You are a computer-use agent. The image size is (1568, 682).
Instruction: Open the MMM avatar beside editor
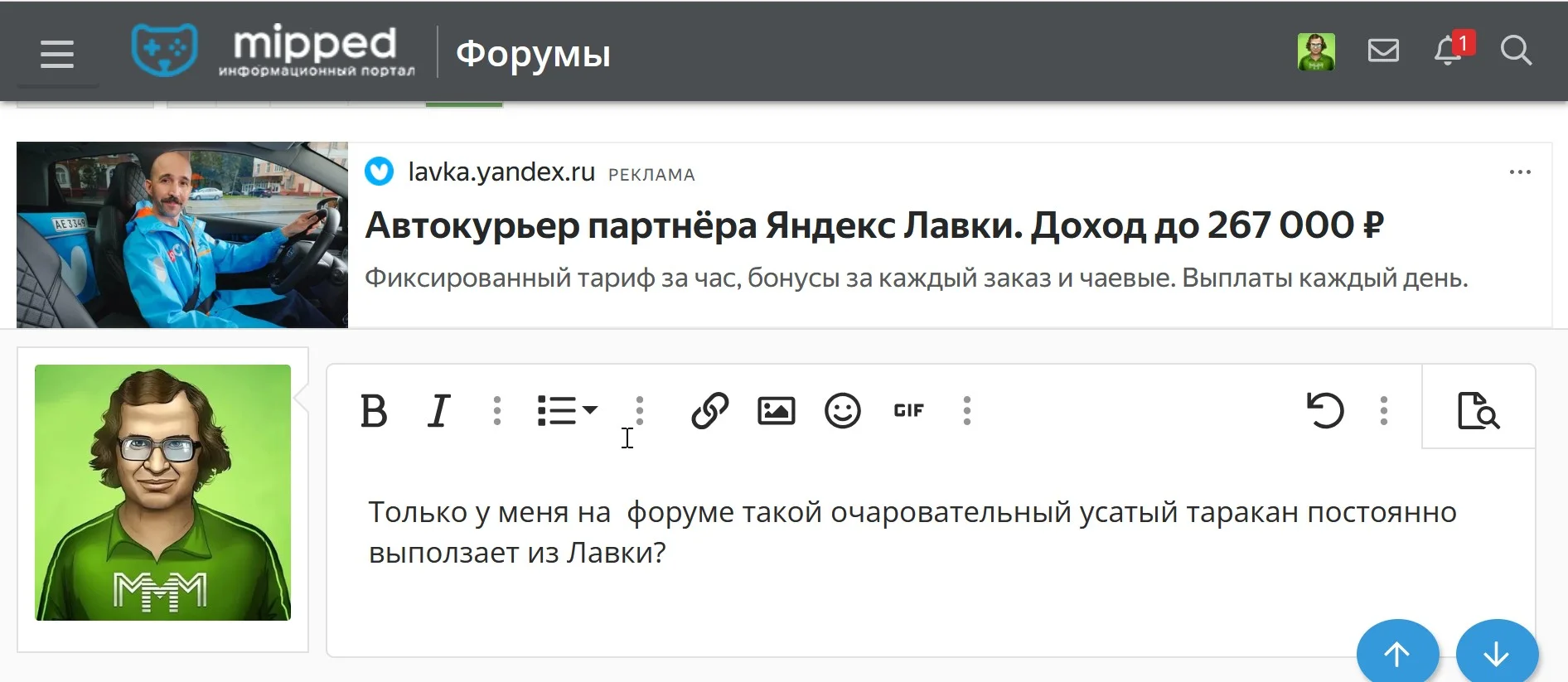coord(162,492)
